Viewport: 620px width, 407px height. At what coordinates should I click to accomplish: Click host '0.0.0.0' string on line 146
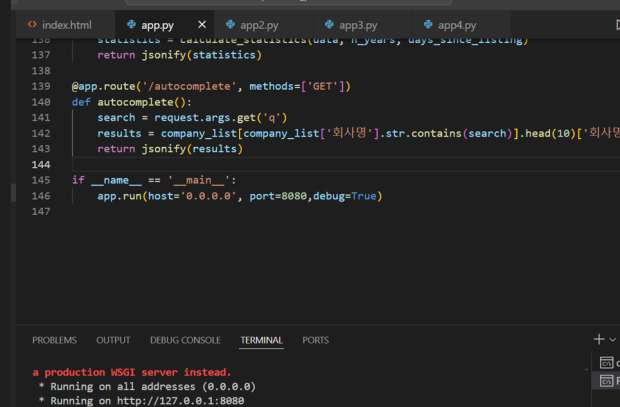[208, 196]
